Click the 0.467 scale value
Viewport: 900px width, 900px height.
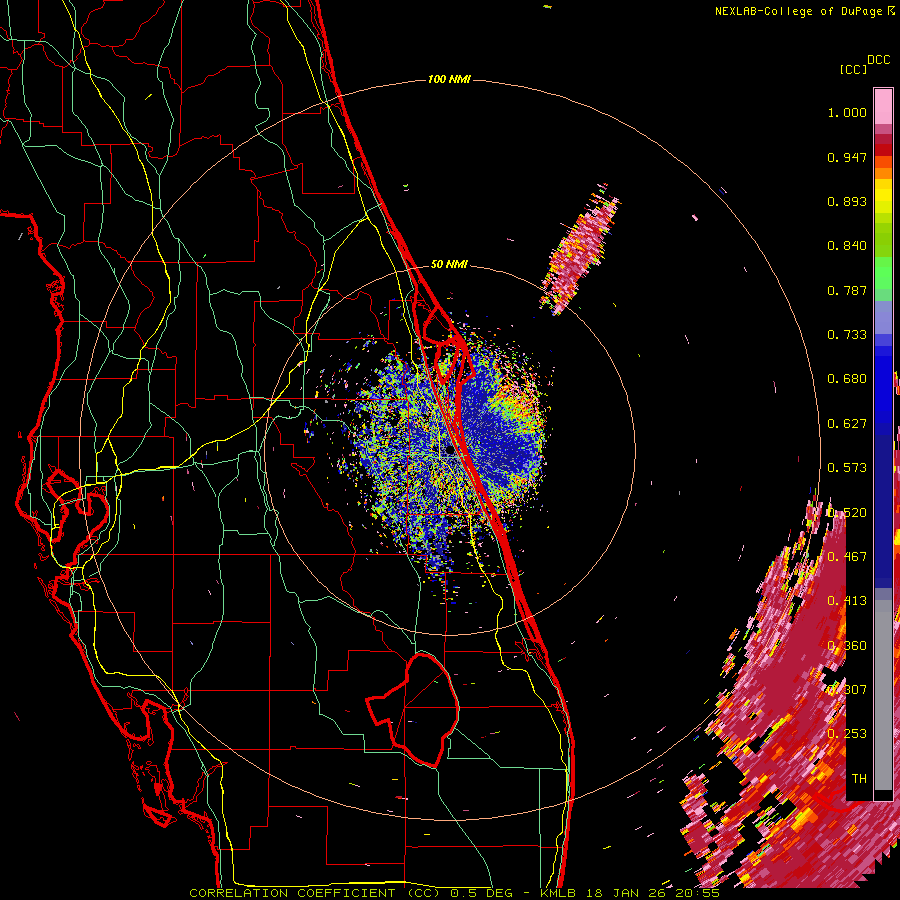[x=847, y=557]
